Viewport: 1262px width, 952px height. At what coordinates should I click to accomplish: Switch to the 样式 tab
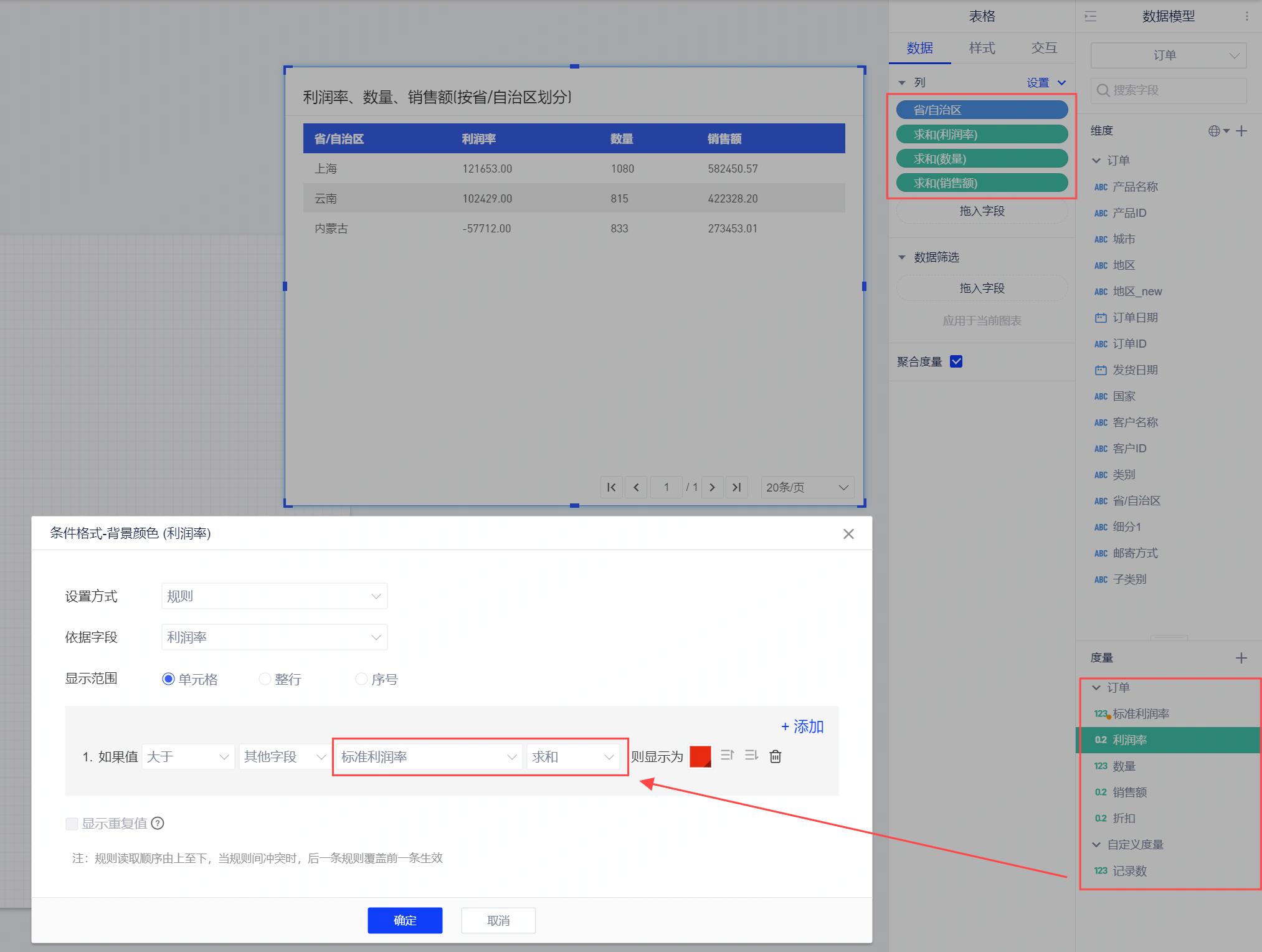pos(982,48)
